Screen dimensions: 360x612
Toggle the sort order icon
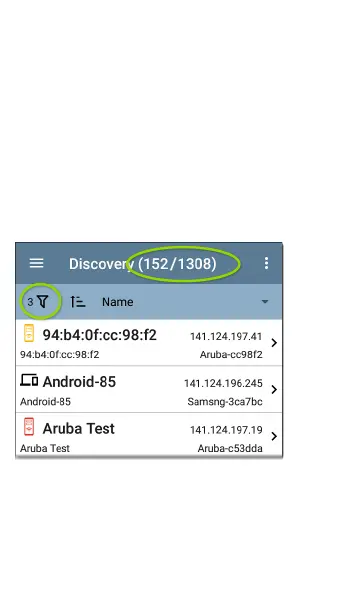(x=78, y=302)
